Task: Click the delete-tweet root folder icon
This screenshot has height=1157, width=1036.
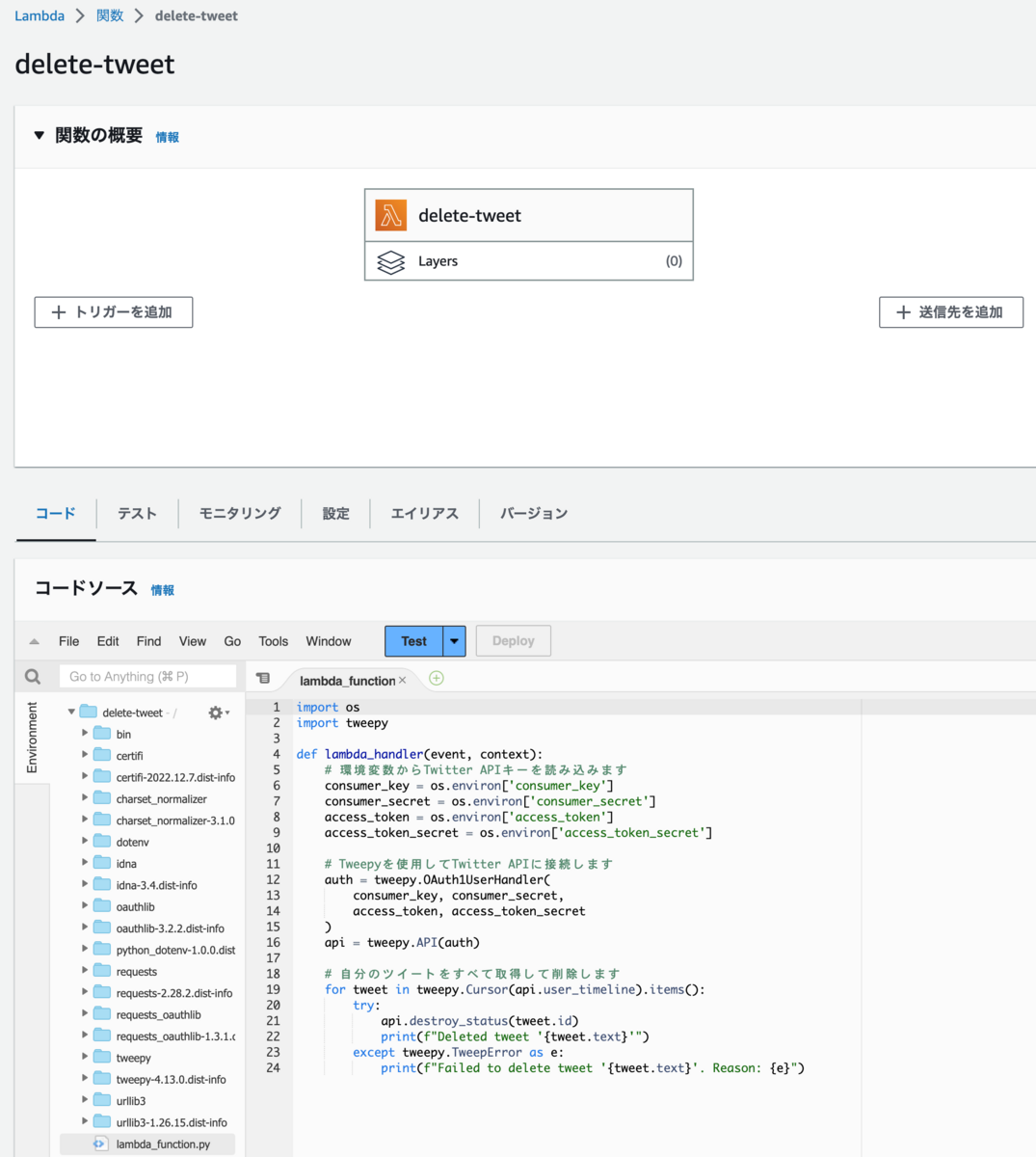Action: click(89, 713)
